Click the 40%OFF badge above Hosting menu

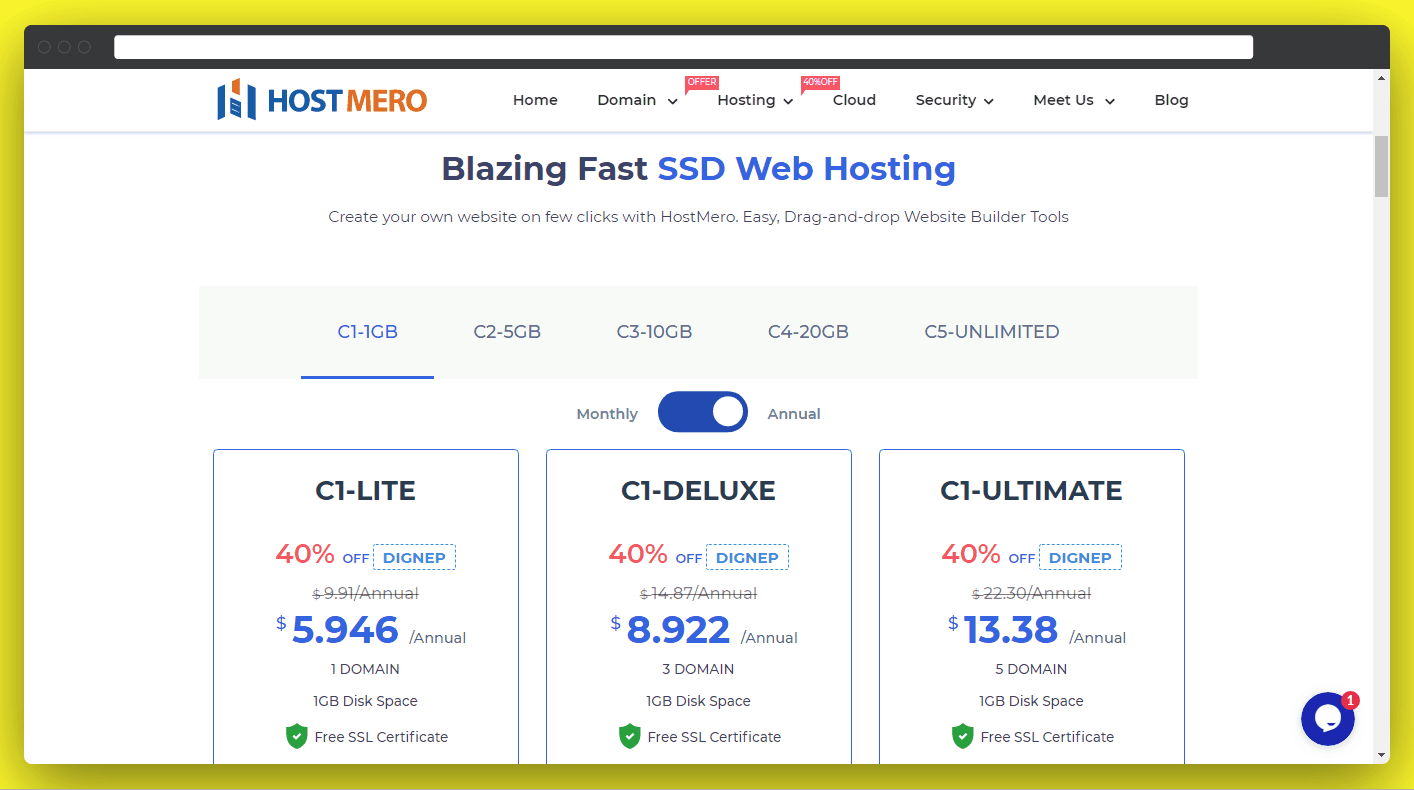820,82
